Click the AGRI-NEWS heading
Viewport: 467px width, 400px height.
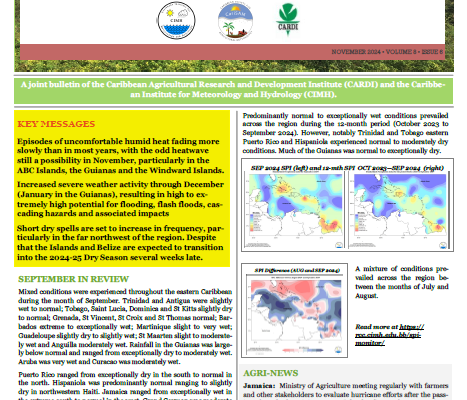[x=271, y=373]
